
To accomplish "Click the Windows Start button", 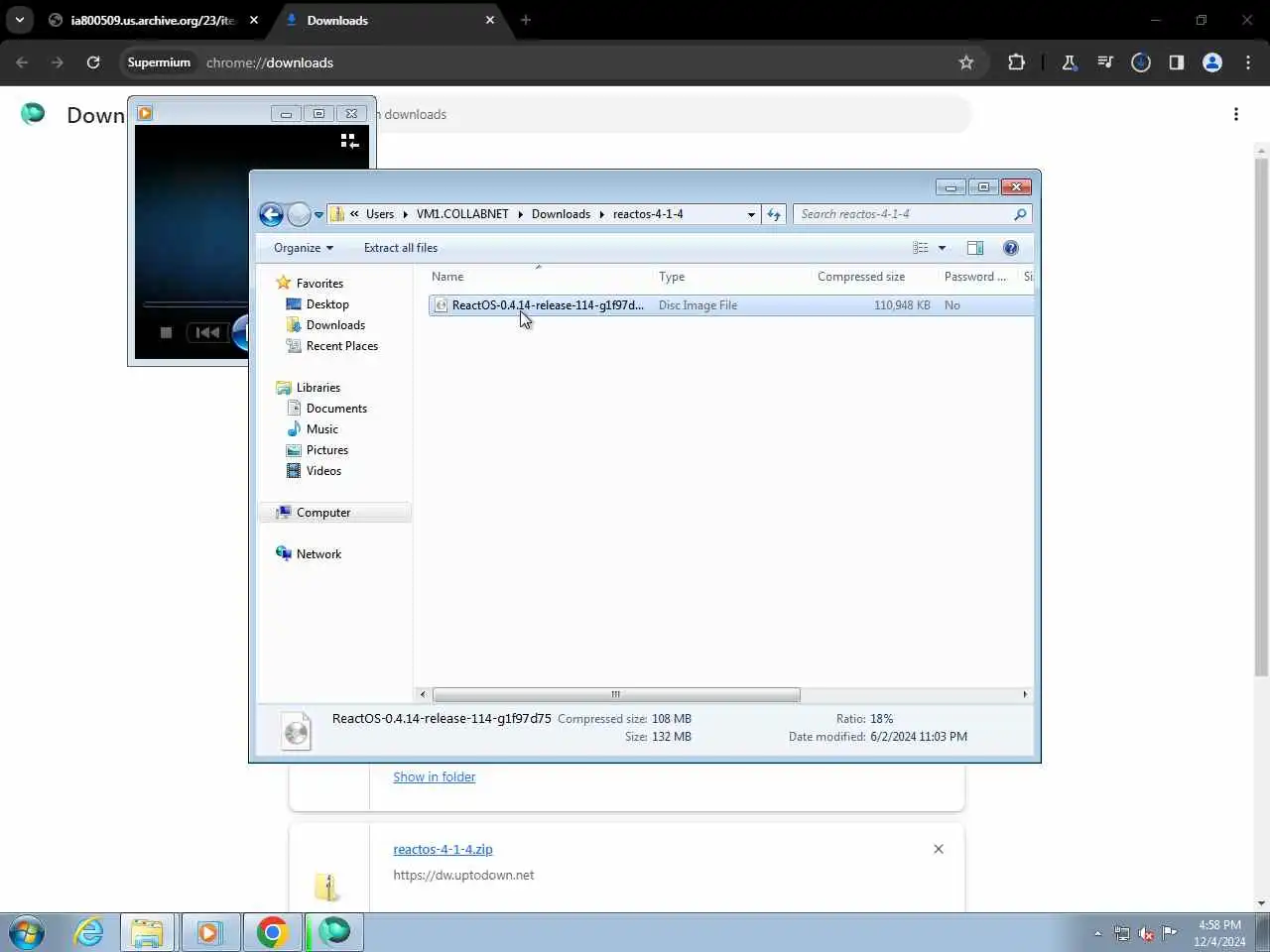I will [27, 932].
